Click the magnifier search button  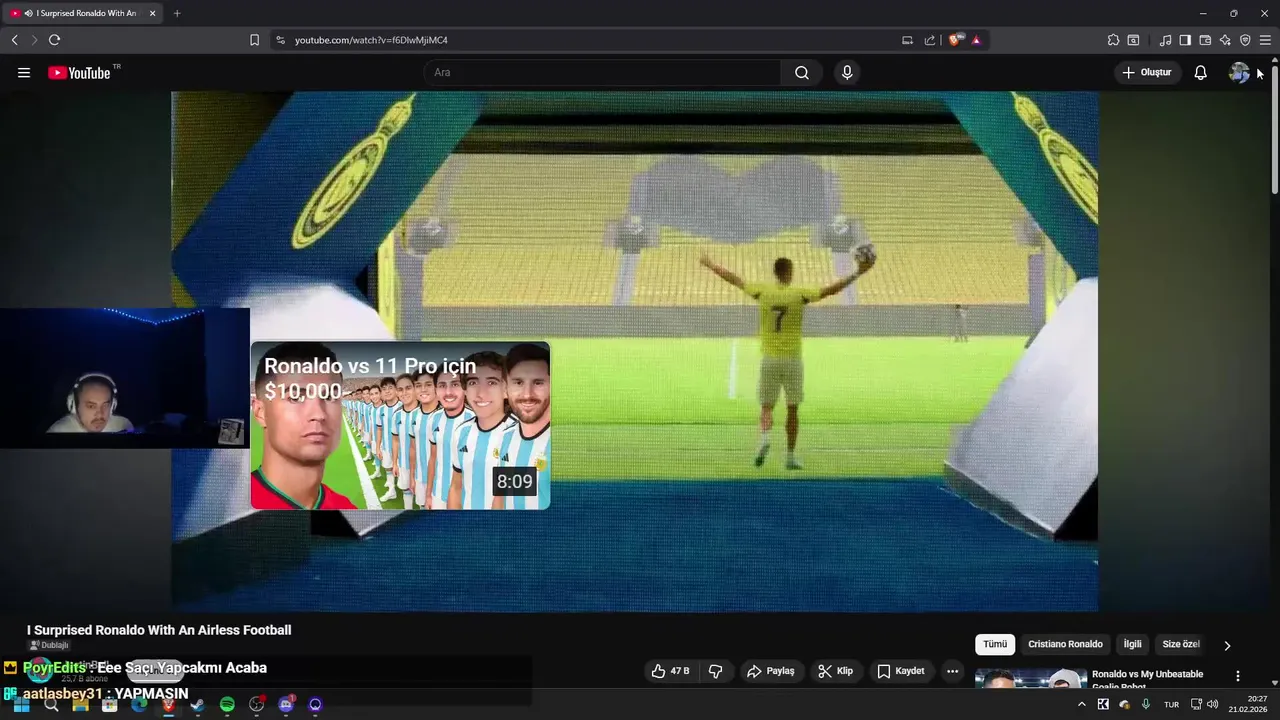tap(802, 73)
